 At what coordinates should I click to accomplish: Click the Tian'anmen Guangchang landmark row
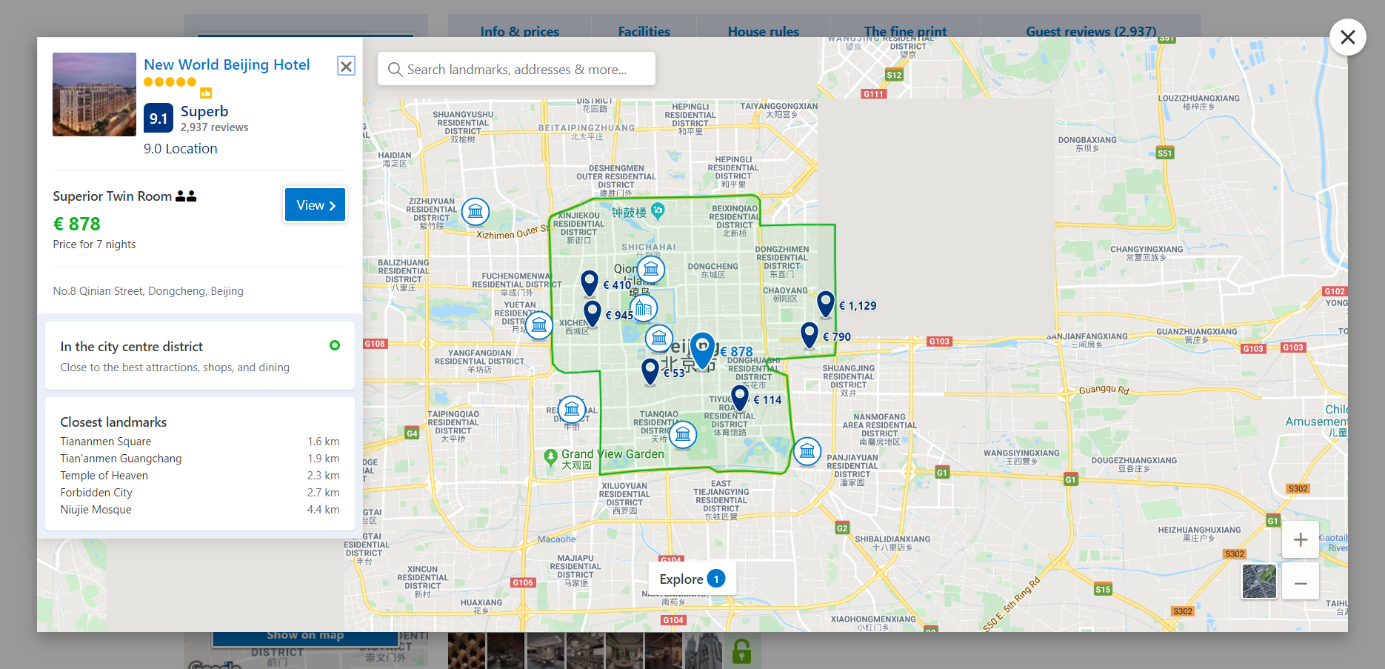[x=200, y=458]
